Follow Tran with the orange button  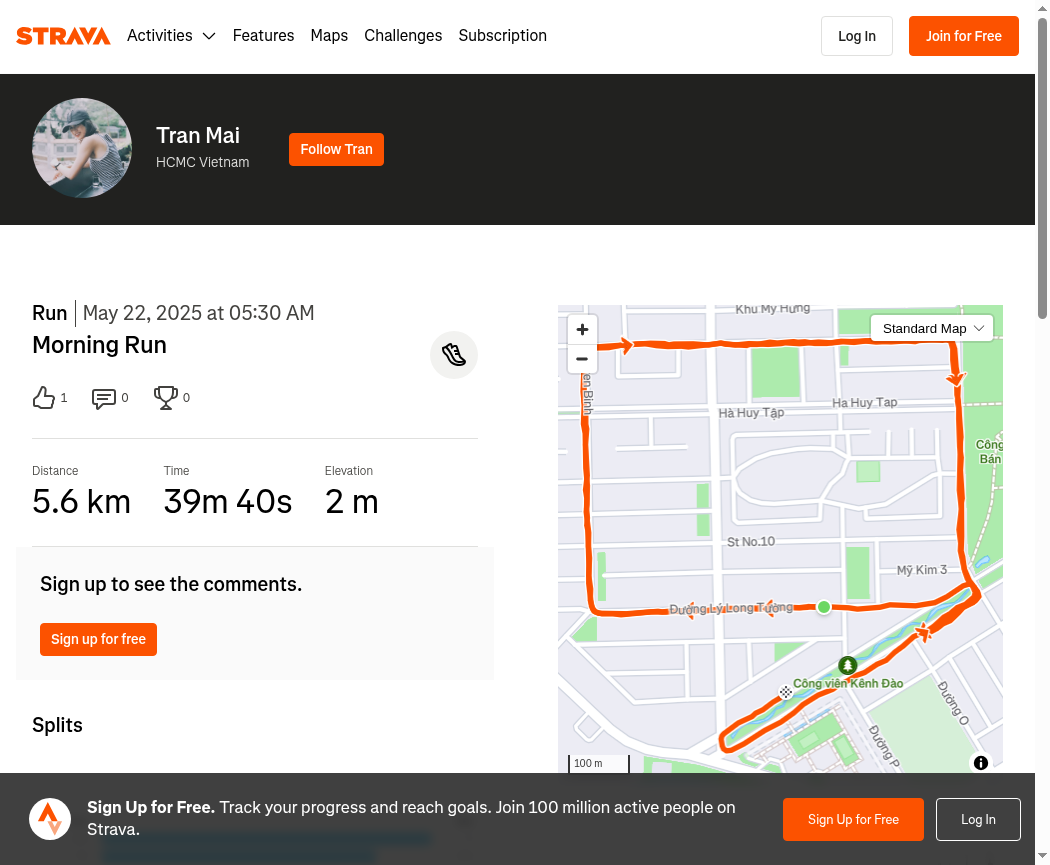pyautogui.click(x=336, y=149)
